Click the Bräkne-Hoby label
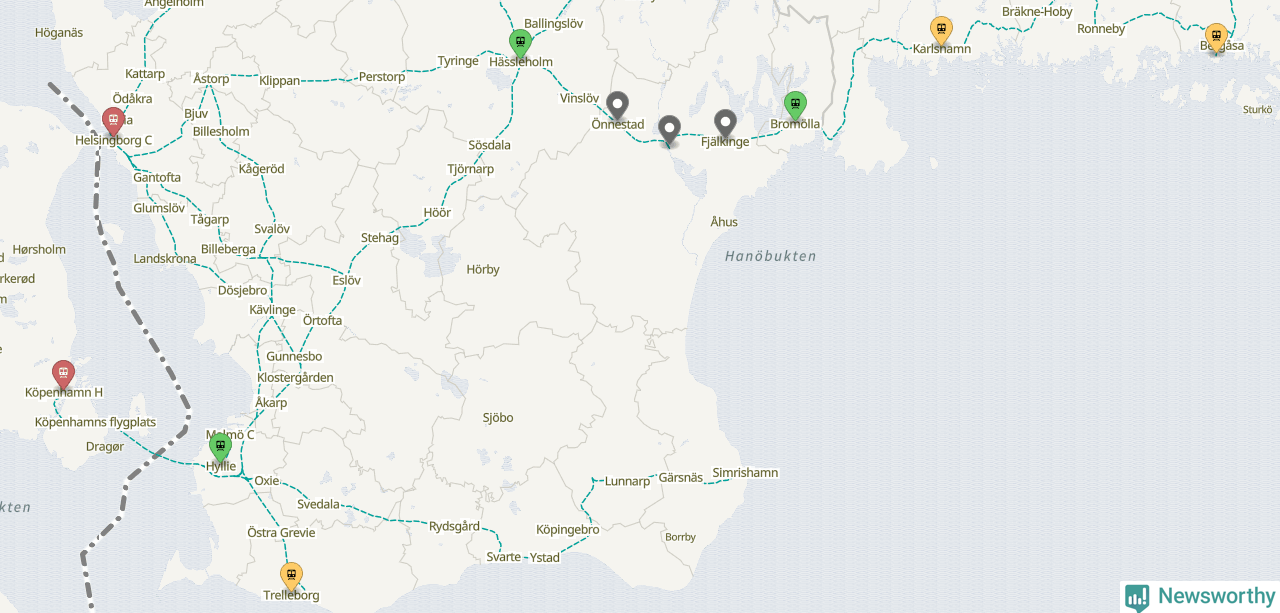This screenshot has width=1280, height=613. pyautogui.click(x=1037, y=12)
